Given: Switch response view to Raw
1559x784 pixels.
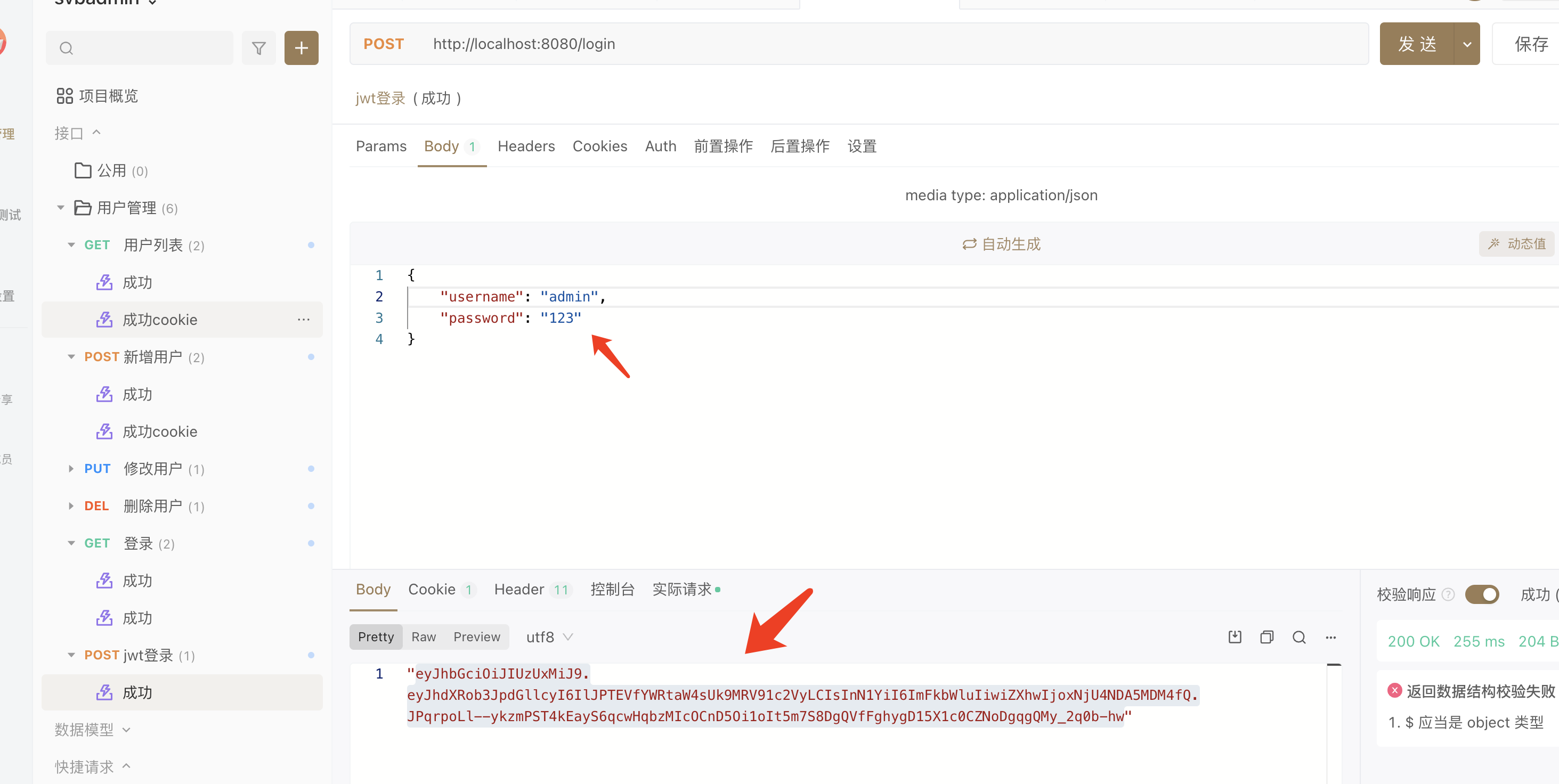Looking at the screenshot, I should pyautogui.click(x=424, y=636).
